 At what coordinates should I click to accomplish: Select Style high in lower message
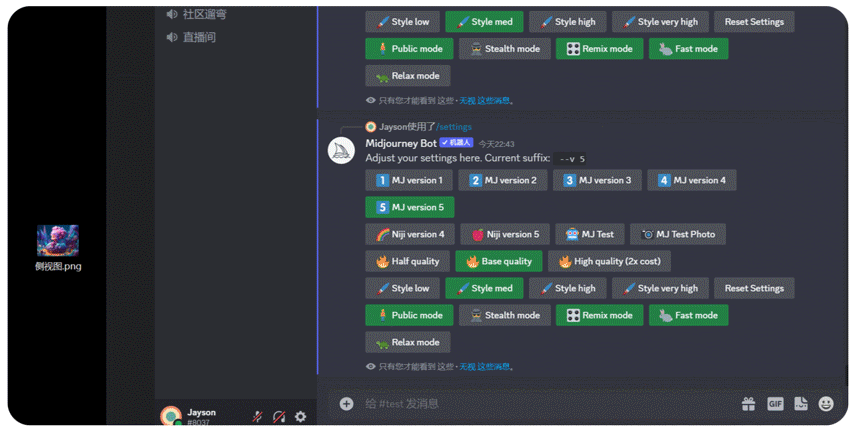tap(567, 288)
